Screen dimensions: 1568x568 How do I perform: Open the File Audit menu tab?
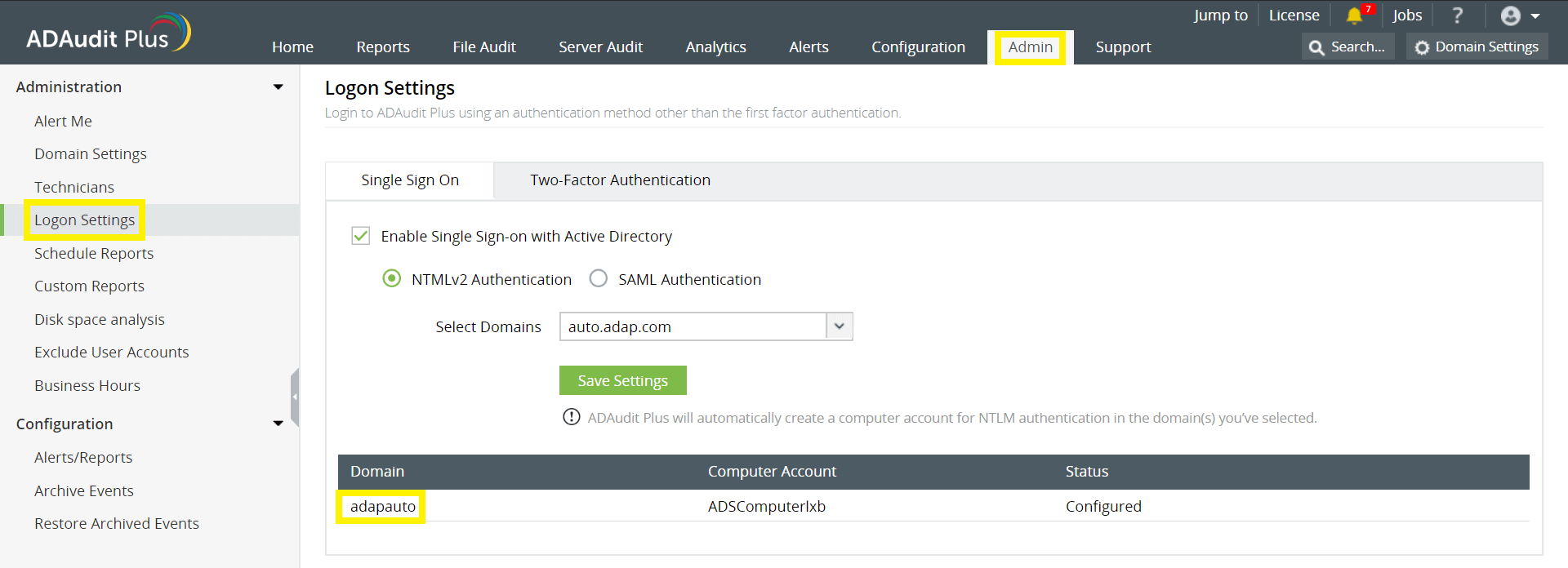[484, 47]
